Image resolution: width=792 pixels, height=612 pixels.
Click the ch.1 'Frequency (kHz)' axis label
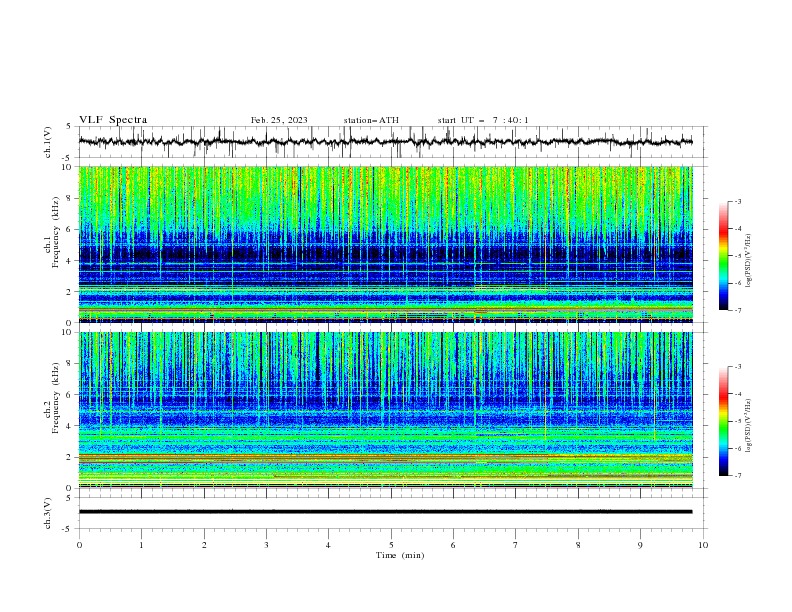click(56, 233)
